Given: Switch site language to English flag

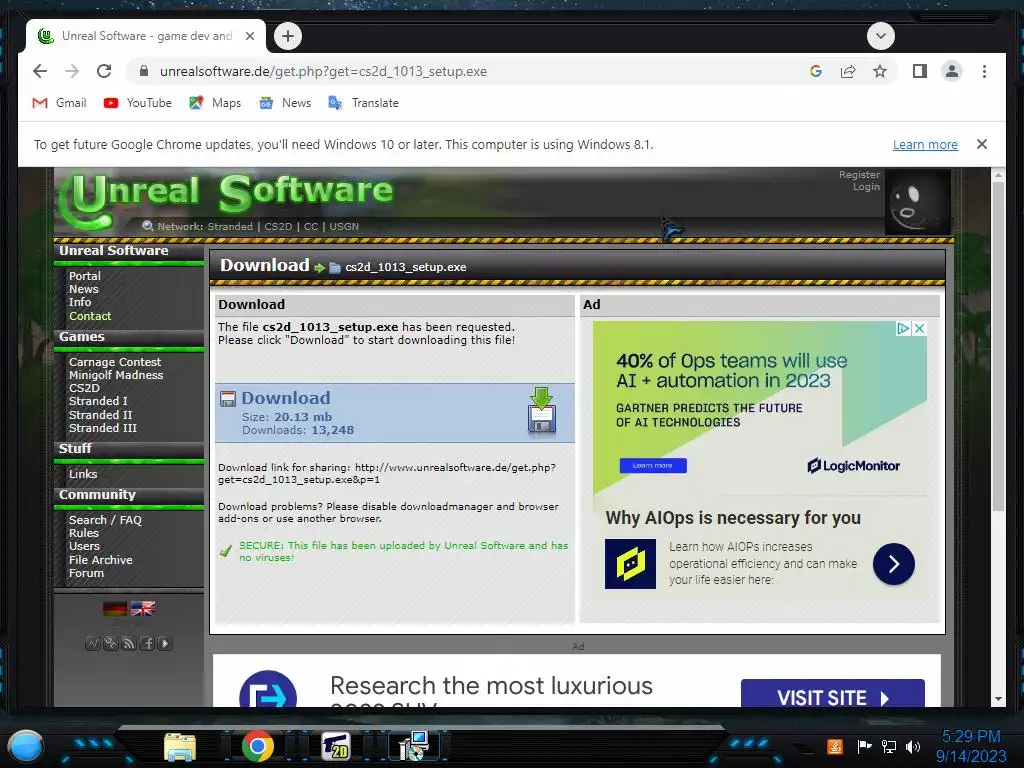Looking at the screenshot, I should pos(143,609).
